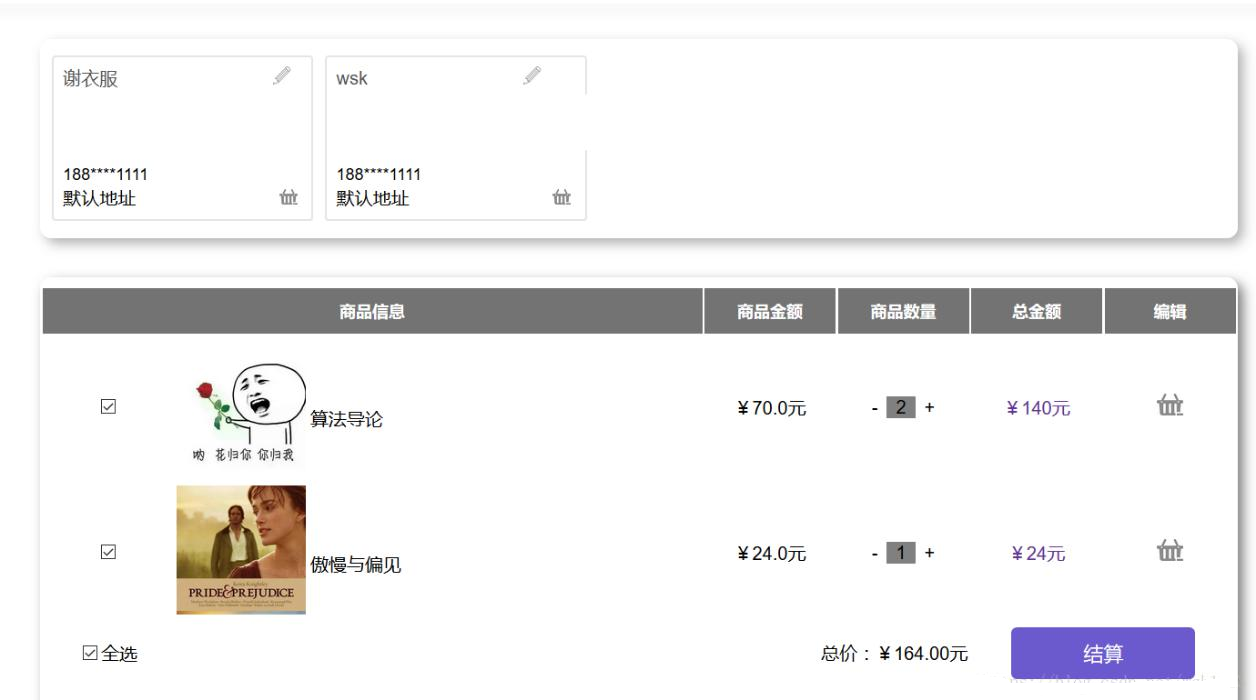The height and width of the screenshot is (700, 1256).
Task: Edit the wsk address with the pencil icon
Action: pos(533,75)
